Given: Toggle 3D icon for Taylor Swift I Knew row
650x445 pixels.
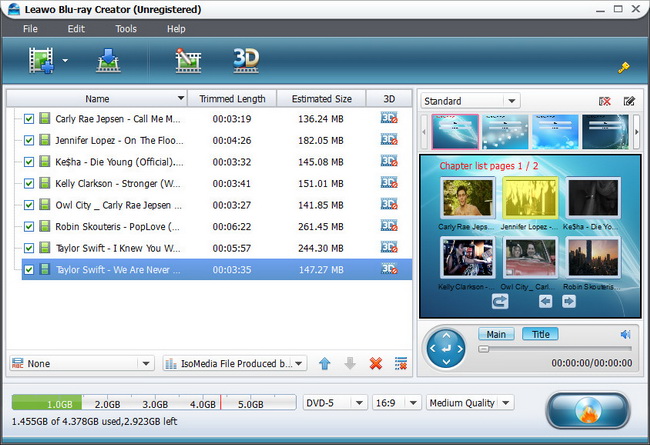Looking at the screenshot, I should 389,248.
